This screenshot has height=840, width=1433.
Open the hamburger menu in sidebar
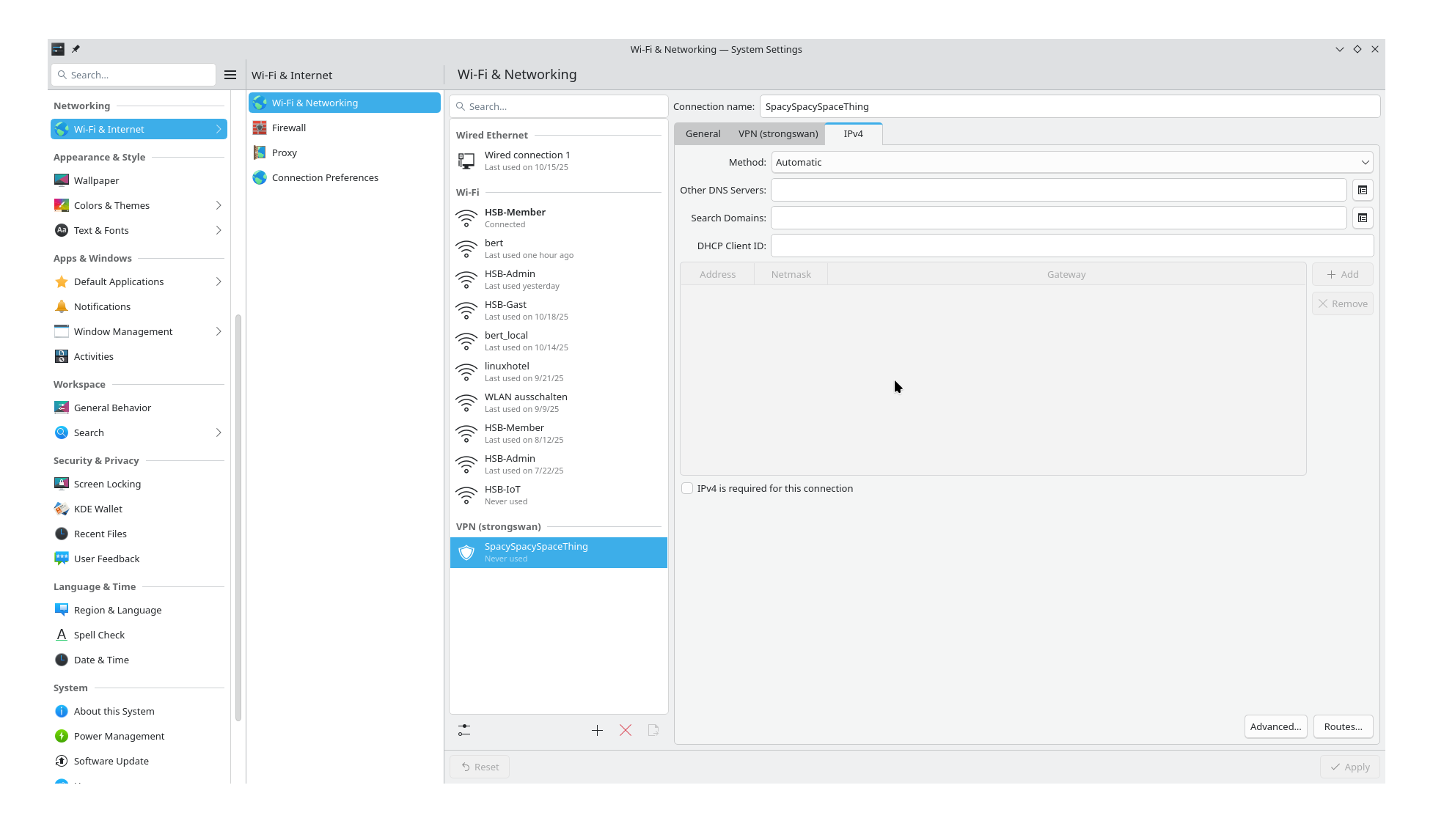[x=230, y=75]
